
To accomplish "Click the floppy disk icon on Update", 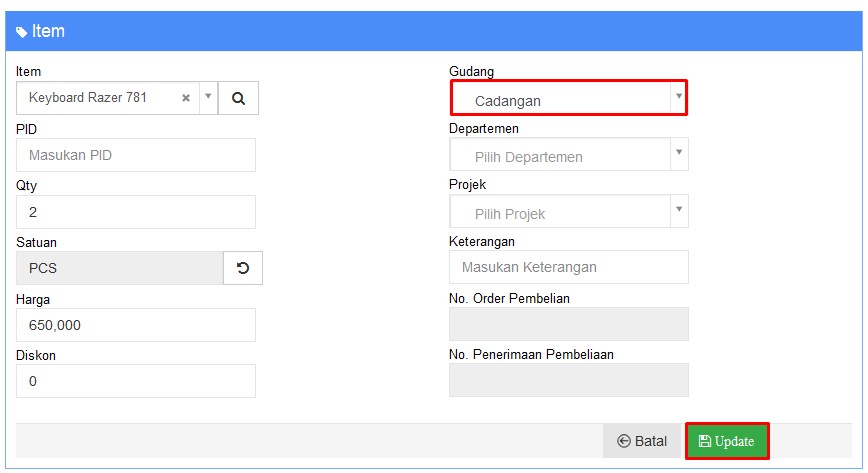I will pos(704,441).
